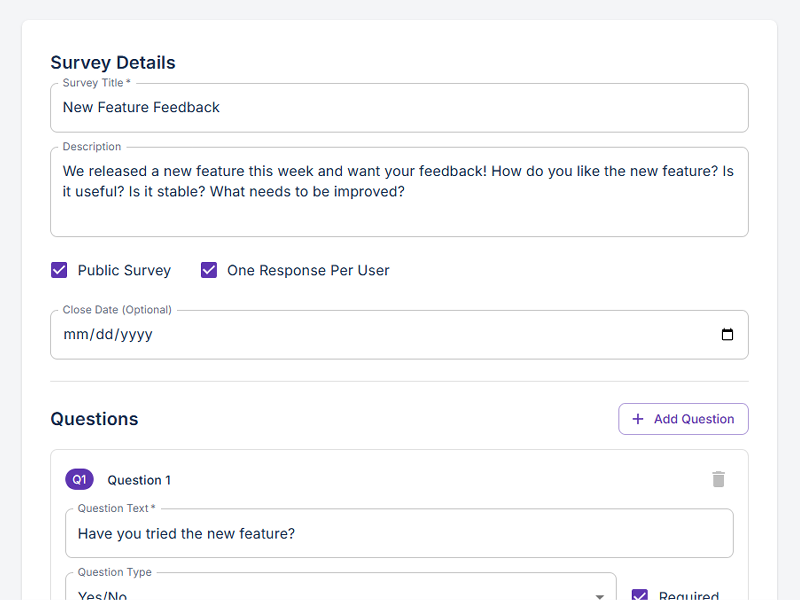Select the Survey Details heading
Image resolution: width=800 pixels, height=600 pixels.
pos(112,62)
